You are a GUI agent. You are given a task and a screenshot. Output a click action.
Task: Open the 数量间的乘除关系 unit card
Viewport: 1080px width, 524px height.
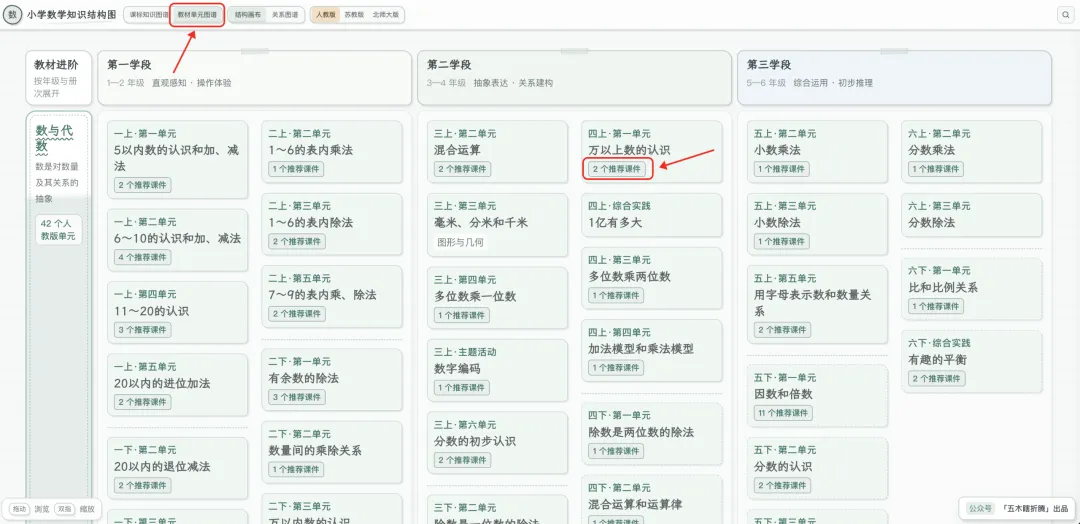(332, 452)
